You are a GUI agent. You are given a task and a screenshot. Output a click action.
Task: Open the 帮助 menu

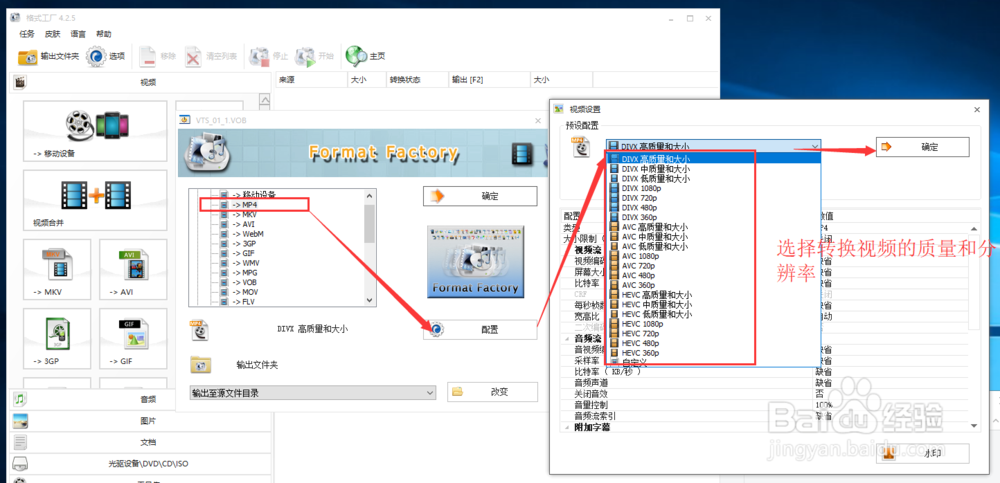coord(103,34)
